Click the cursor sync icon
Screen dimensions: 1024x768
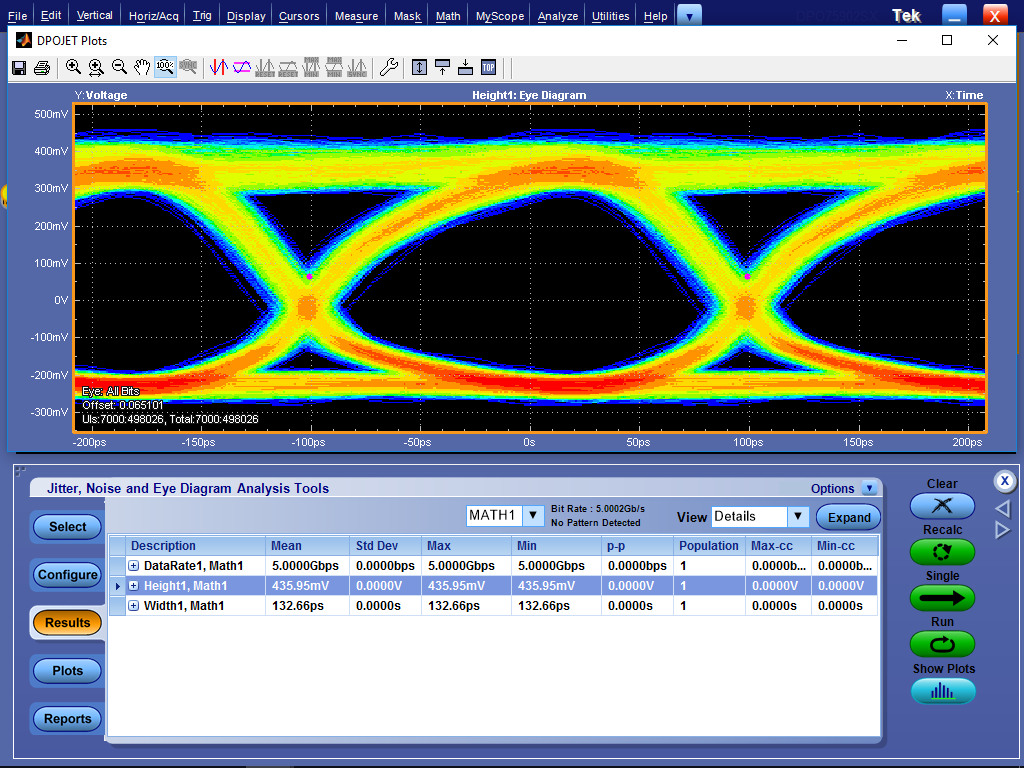click(x=357, y=67)
